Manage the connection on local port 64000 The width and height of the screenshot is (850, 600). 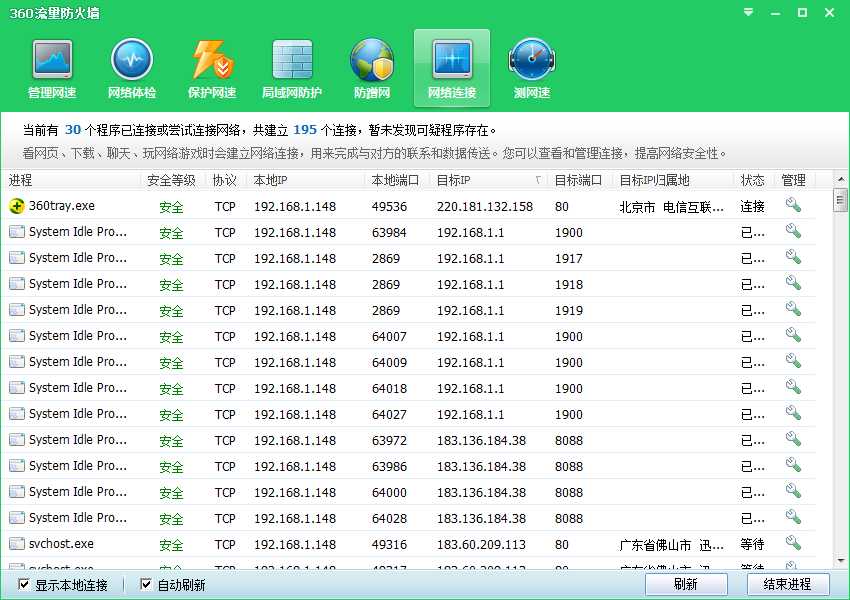click(793, 491)
